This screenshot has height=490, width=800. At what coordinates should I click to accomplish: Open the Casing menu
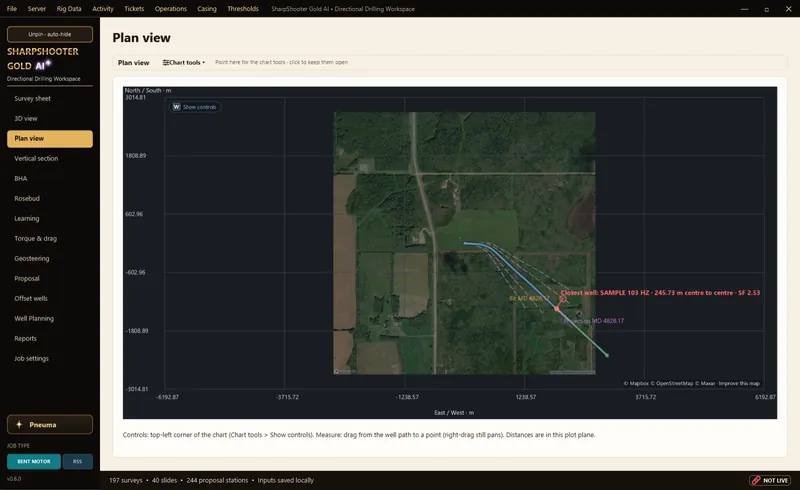pos(207,9)
